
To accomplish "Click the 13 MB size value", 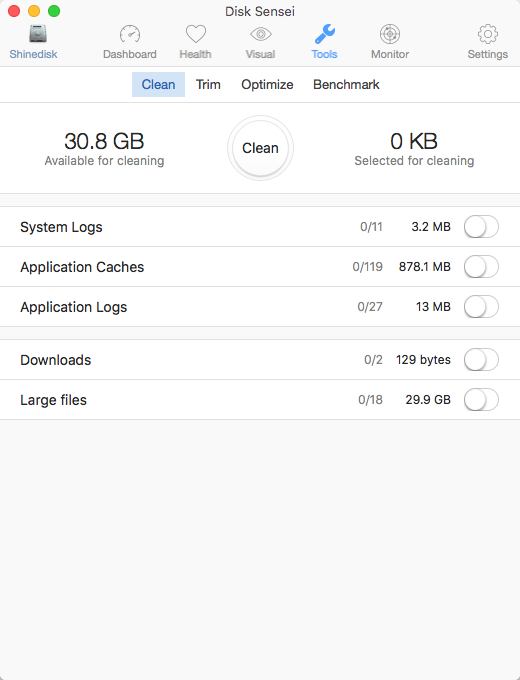I will click(433, 307).
